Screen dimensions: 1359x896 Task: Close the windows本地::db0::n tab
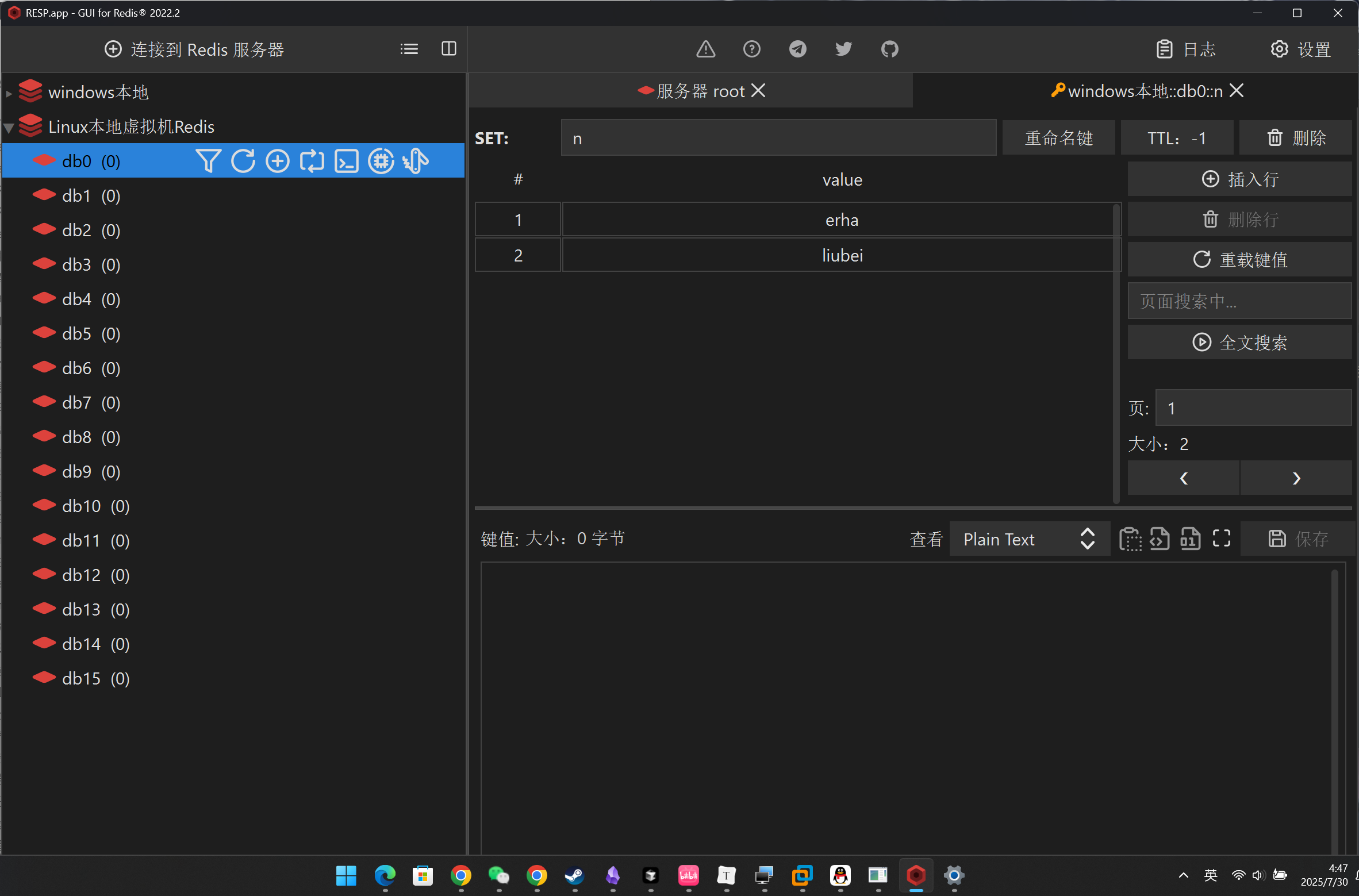[x=1237, y=91]
